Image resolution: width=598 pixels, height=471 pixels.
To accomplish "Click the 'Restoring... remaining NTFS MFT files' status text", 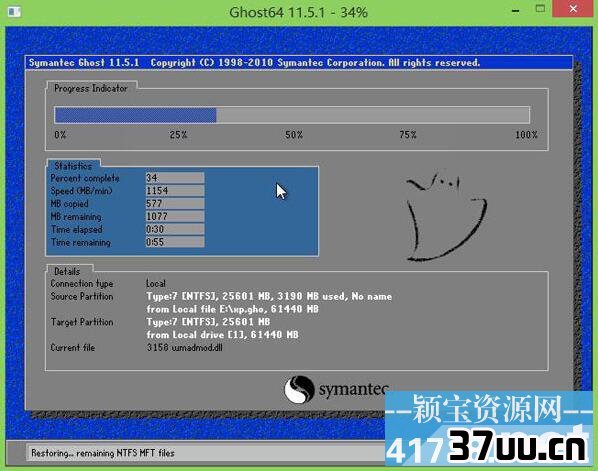I will [103, 453].
